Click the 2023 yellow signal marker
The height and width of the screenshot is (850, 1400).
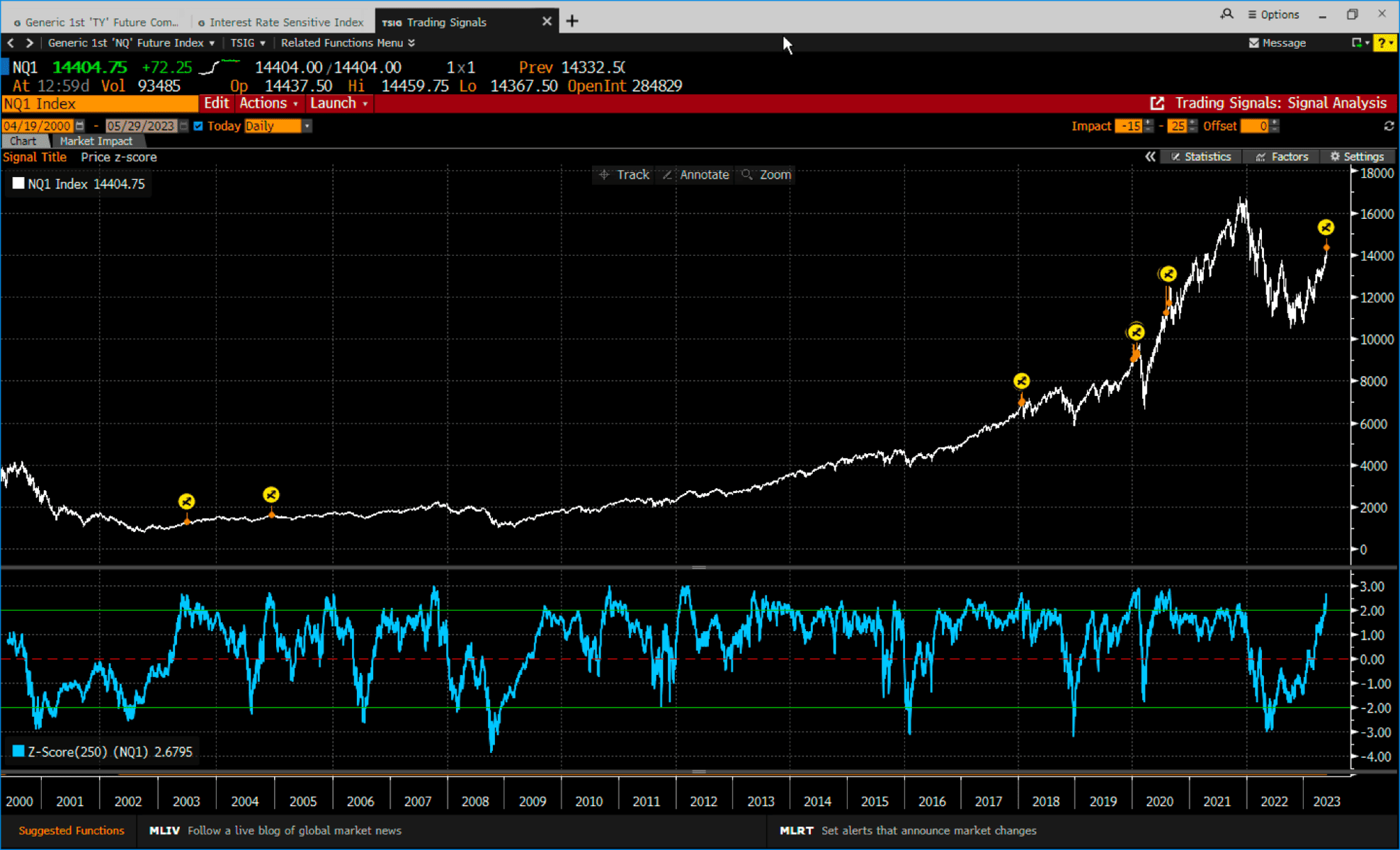pos(1326,227)
